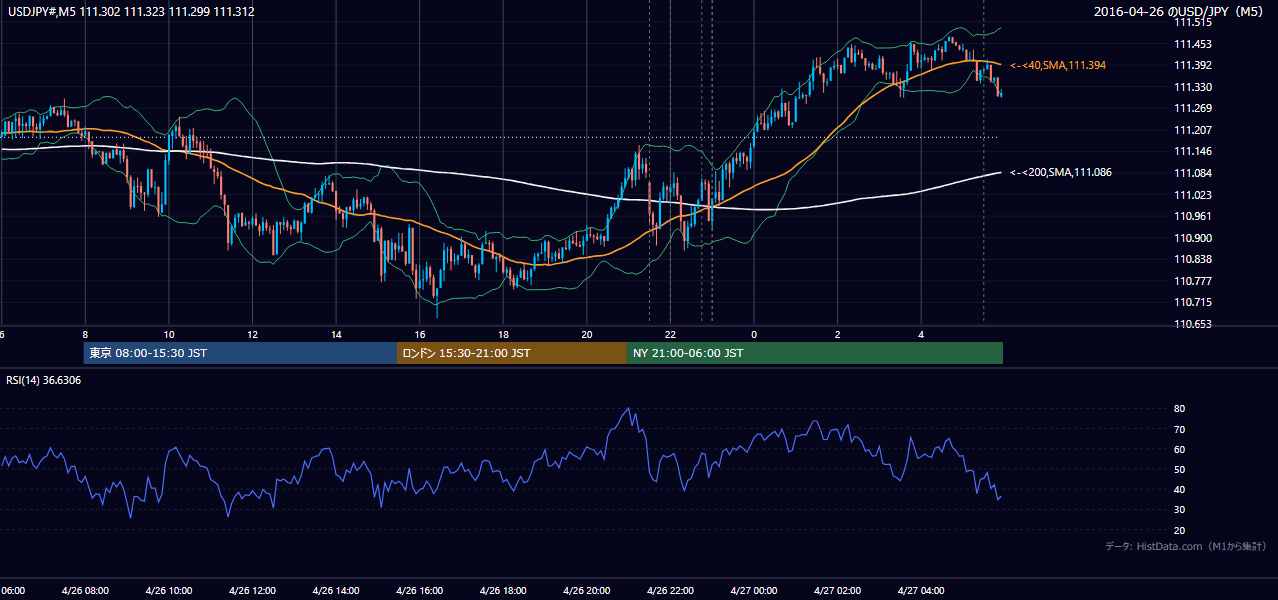Click the 4/26 08:00 time axis label
Viewport: 1278px width, 600px height.
click(x=83, y=590)
